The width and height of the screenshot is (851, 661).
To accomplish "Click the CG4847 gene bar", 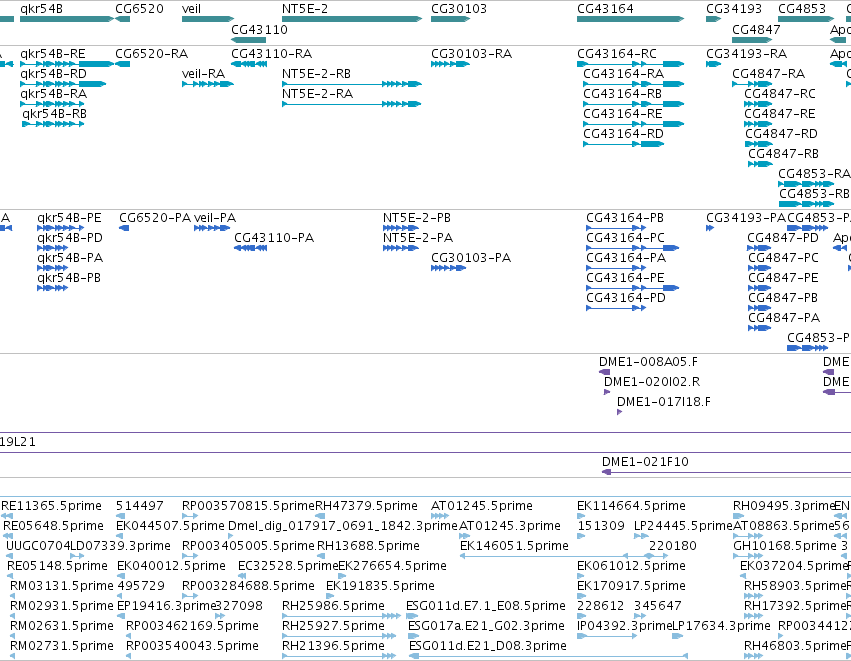I will point(752,40).
